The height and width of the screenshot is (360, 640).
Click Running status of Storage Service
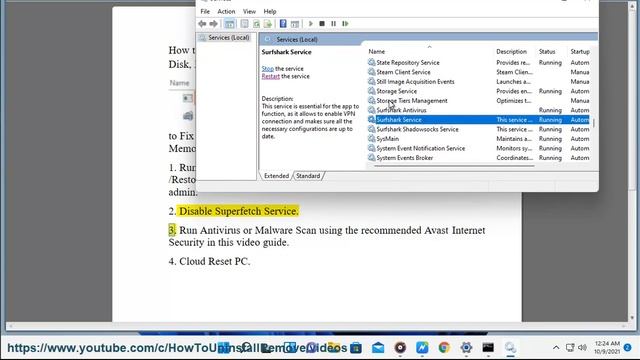[x=550, y=91]
